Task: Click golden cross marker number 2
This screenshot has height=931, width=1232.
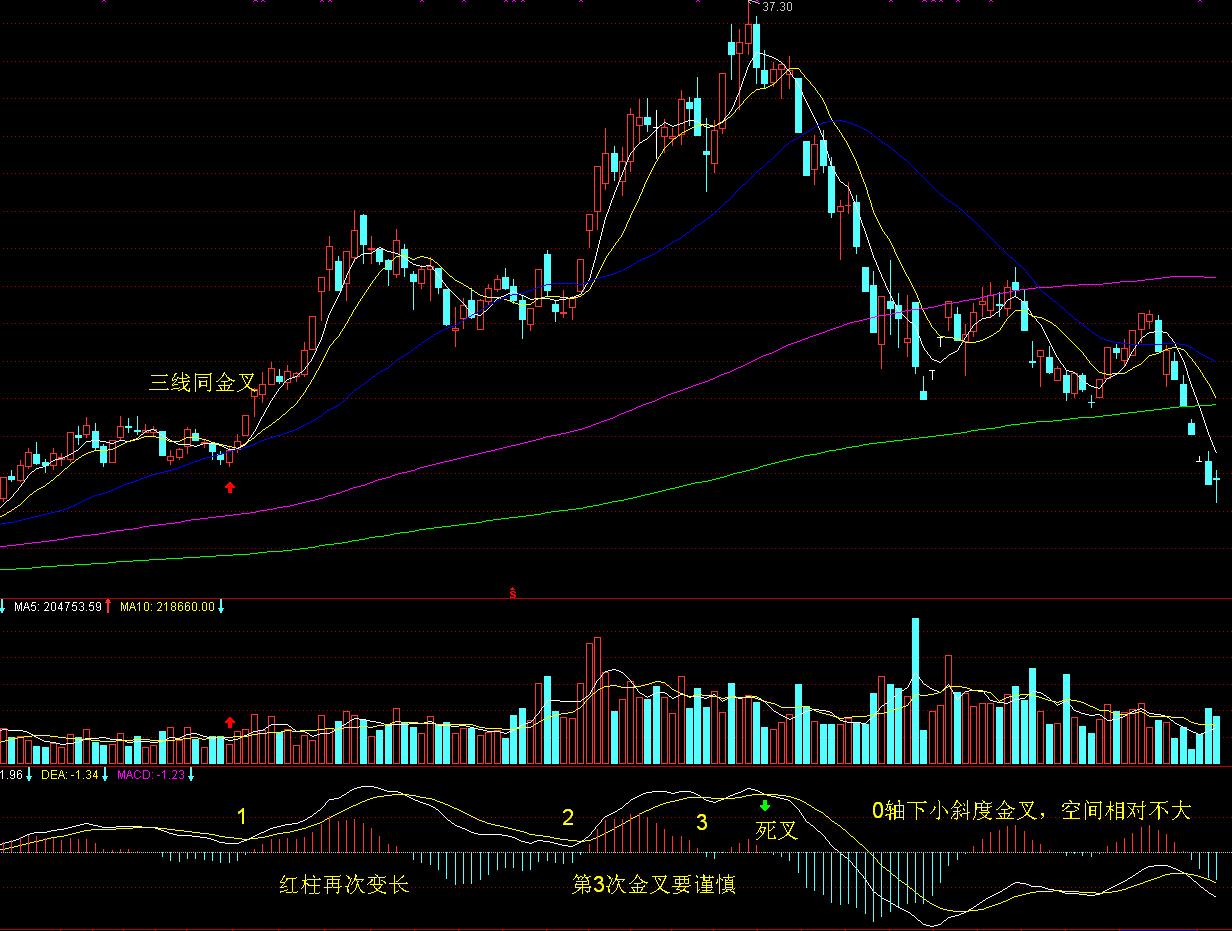Action: pos(568,818)
